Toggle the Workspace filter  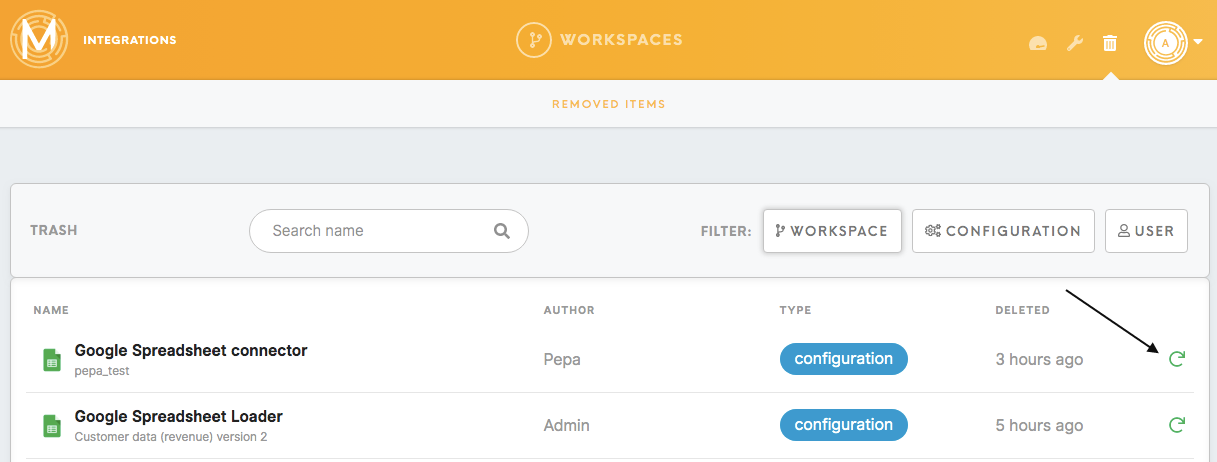pos(832,231)
